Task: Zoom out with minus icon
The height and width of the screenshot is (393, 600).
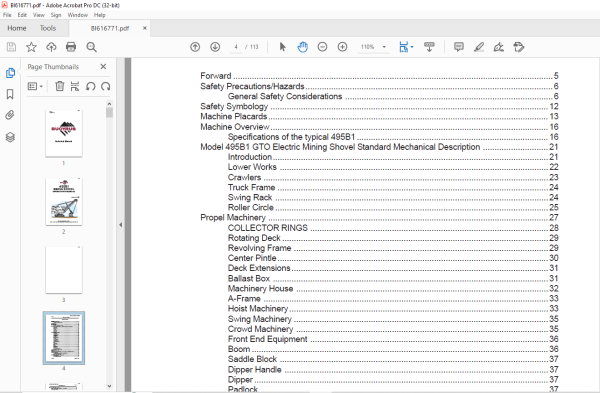Action: [x=323, y=47]
